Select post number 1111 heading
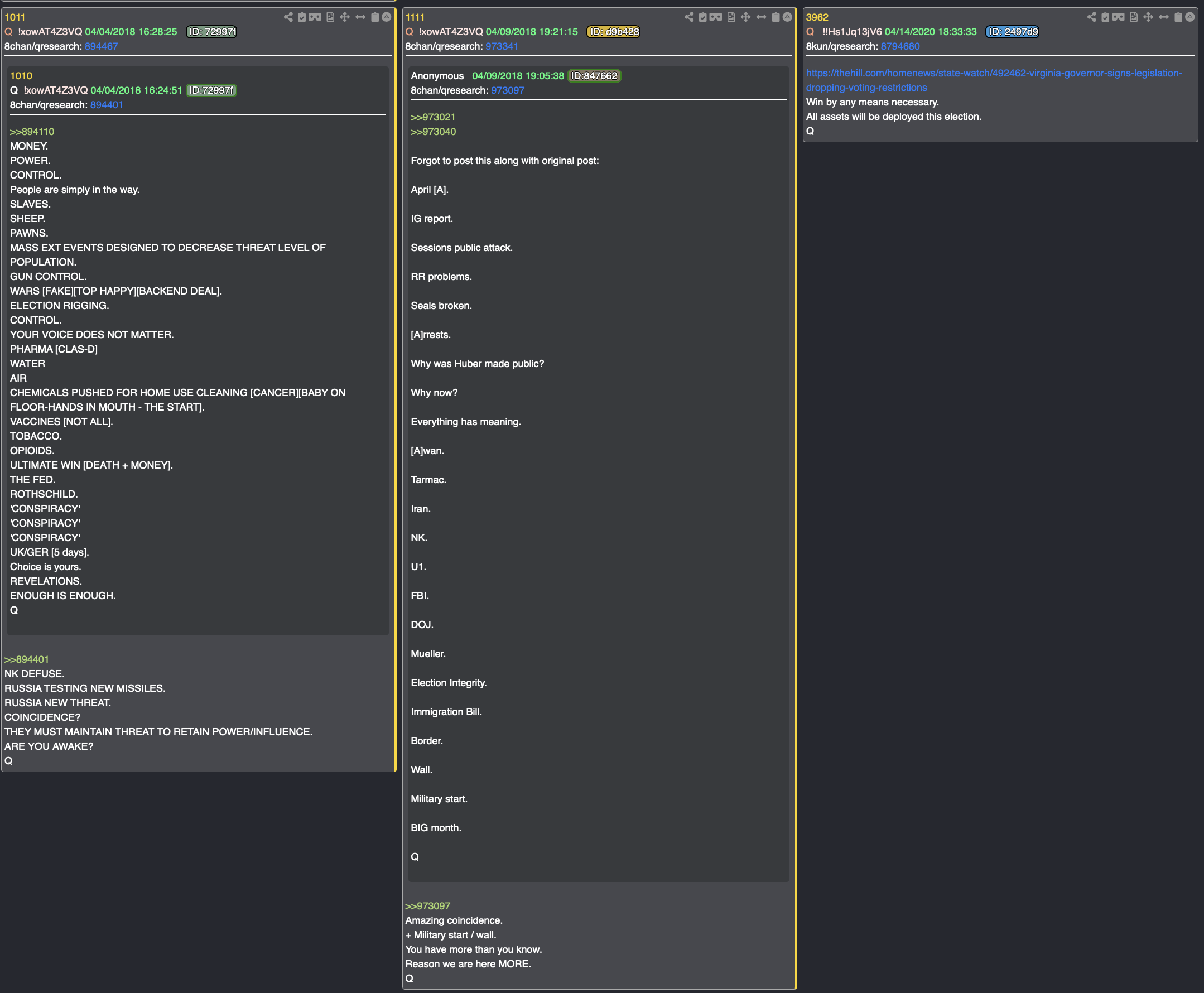 click(415, 17)
